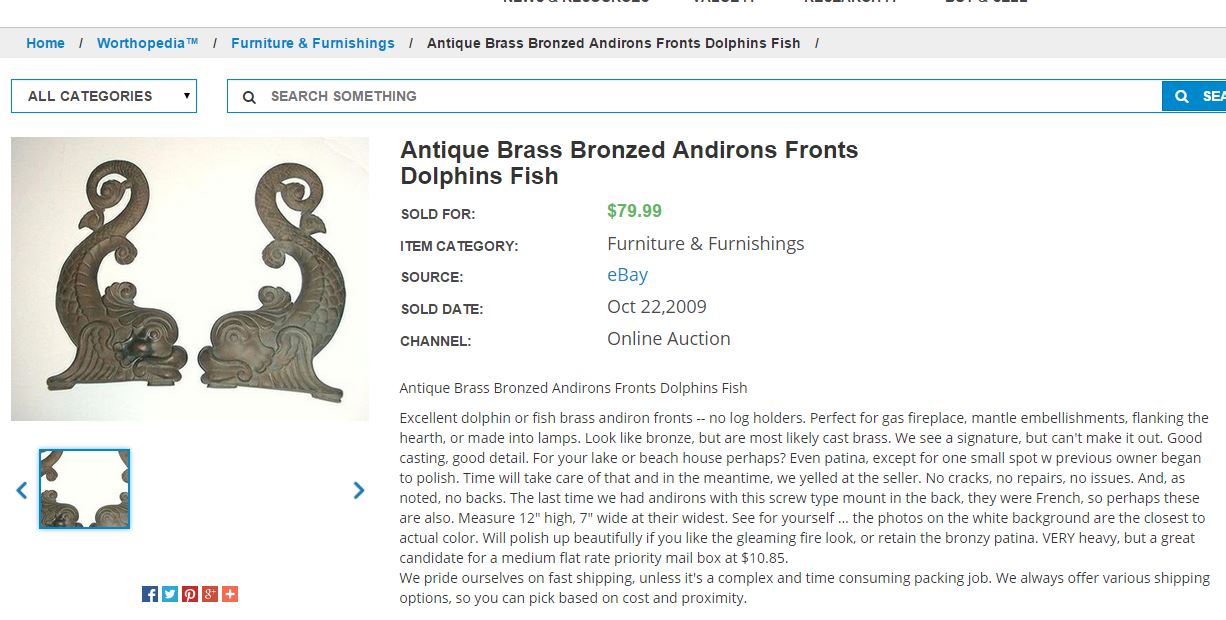1226x620 pixels.
Task: Share via the Google+ icon
Action: tap(210, 594)
